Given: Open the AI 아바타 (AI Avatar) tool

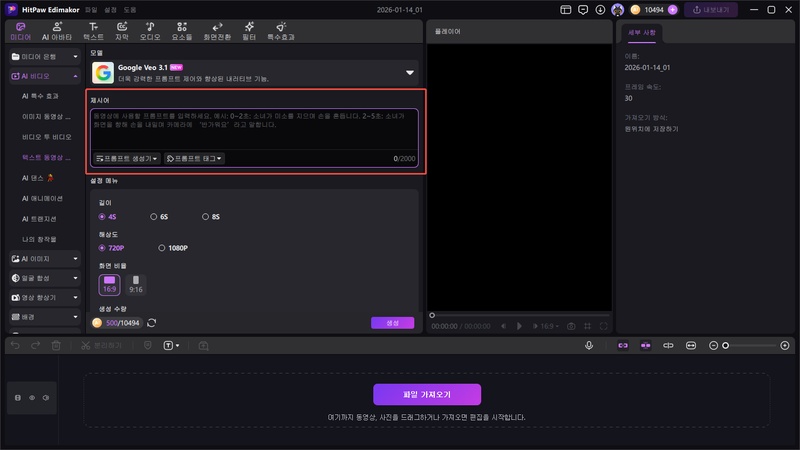Looking at the screenshot, I should (57, 31).
